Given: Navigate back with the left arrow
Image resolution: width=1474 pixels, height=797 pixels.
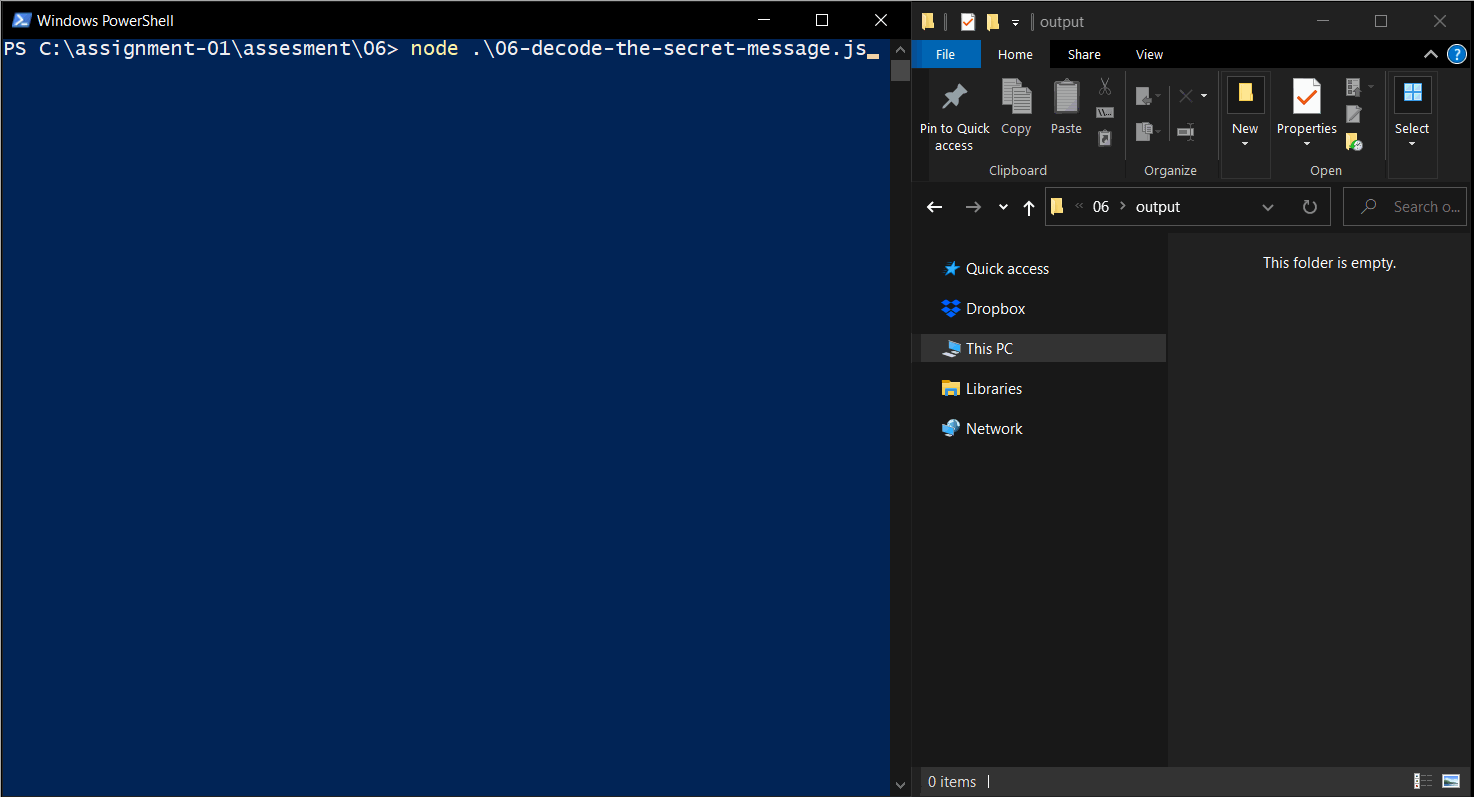Looking at the screenshot, I should click(x=934, y=207).
